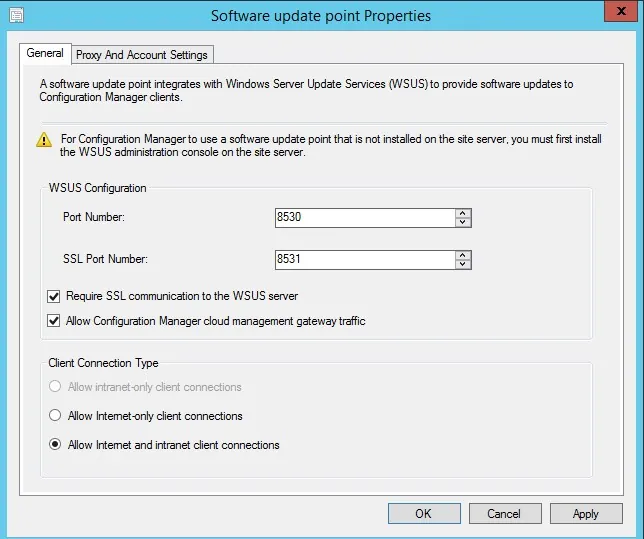
Task: Increase SSL Port Number with up arrow
Action: pos(462,255)
